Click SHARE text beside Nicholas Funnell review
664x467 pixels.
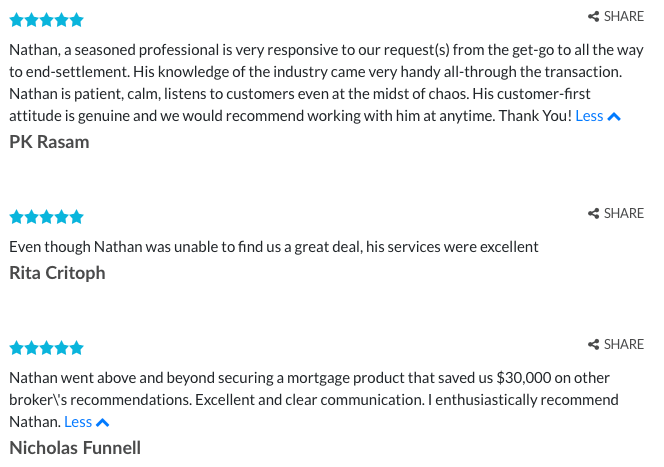pos(624,345)
